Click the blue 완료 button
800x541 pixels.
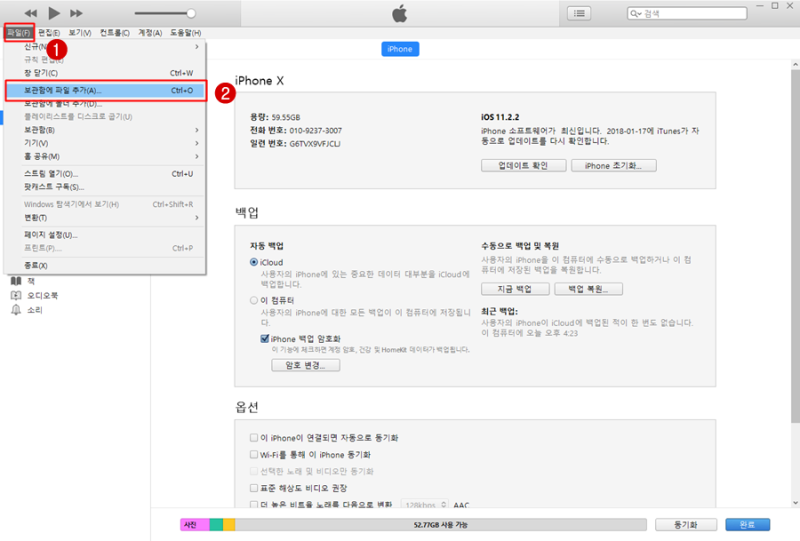point(747,525)
